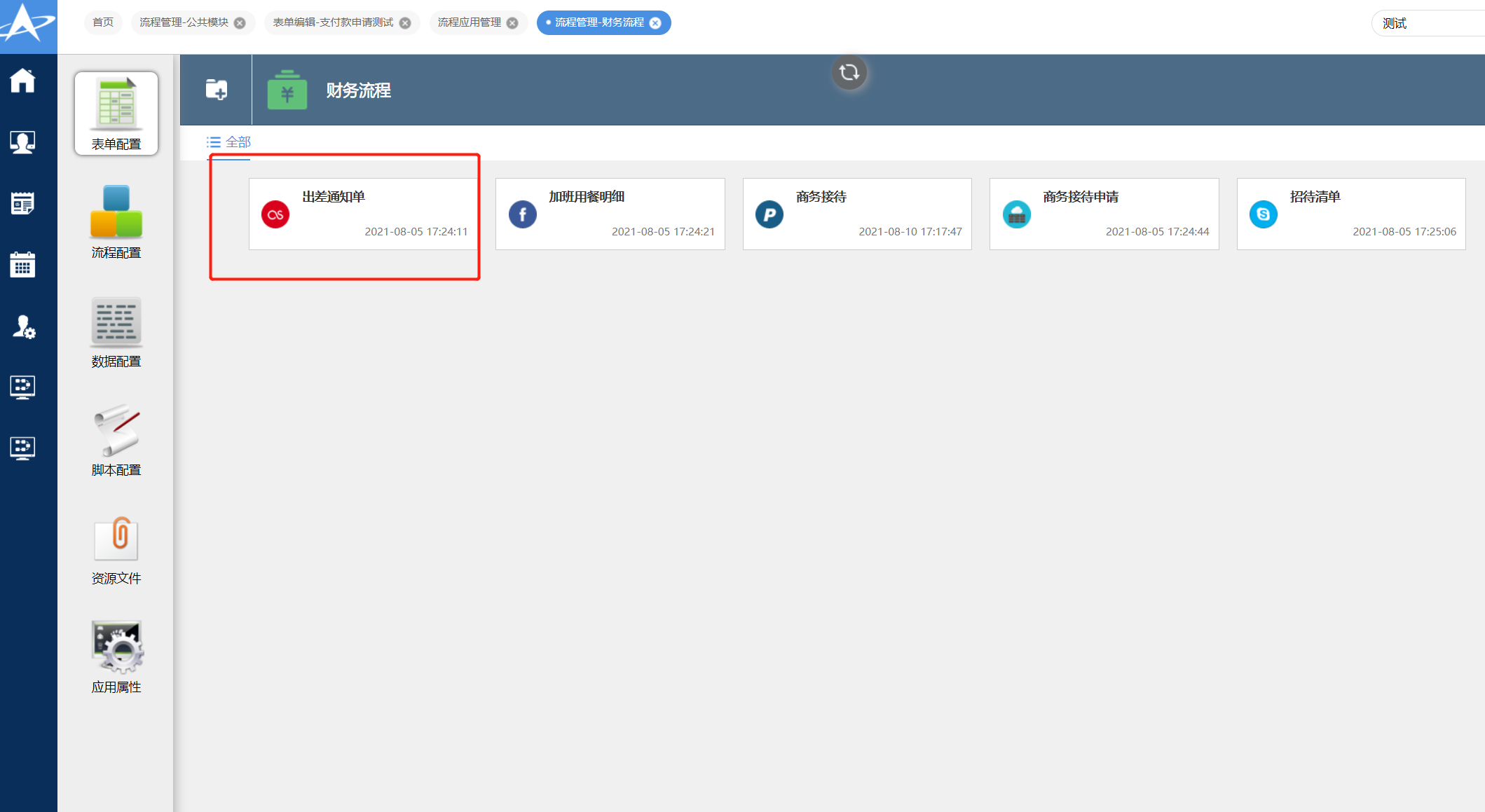Open the 加班用餐明细 form card

tap(610, 214)
